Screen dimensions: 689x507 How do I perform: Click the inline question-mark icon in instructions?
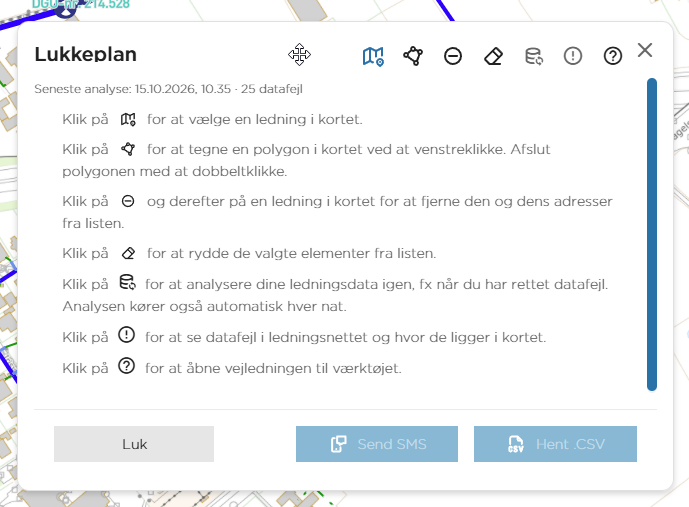(x=127, y=366)
